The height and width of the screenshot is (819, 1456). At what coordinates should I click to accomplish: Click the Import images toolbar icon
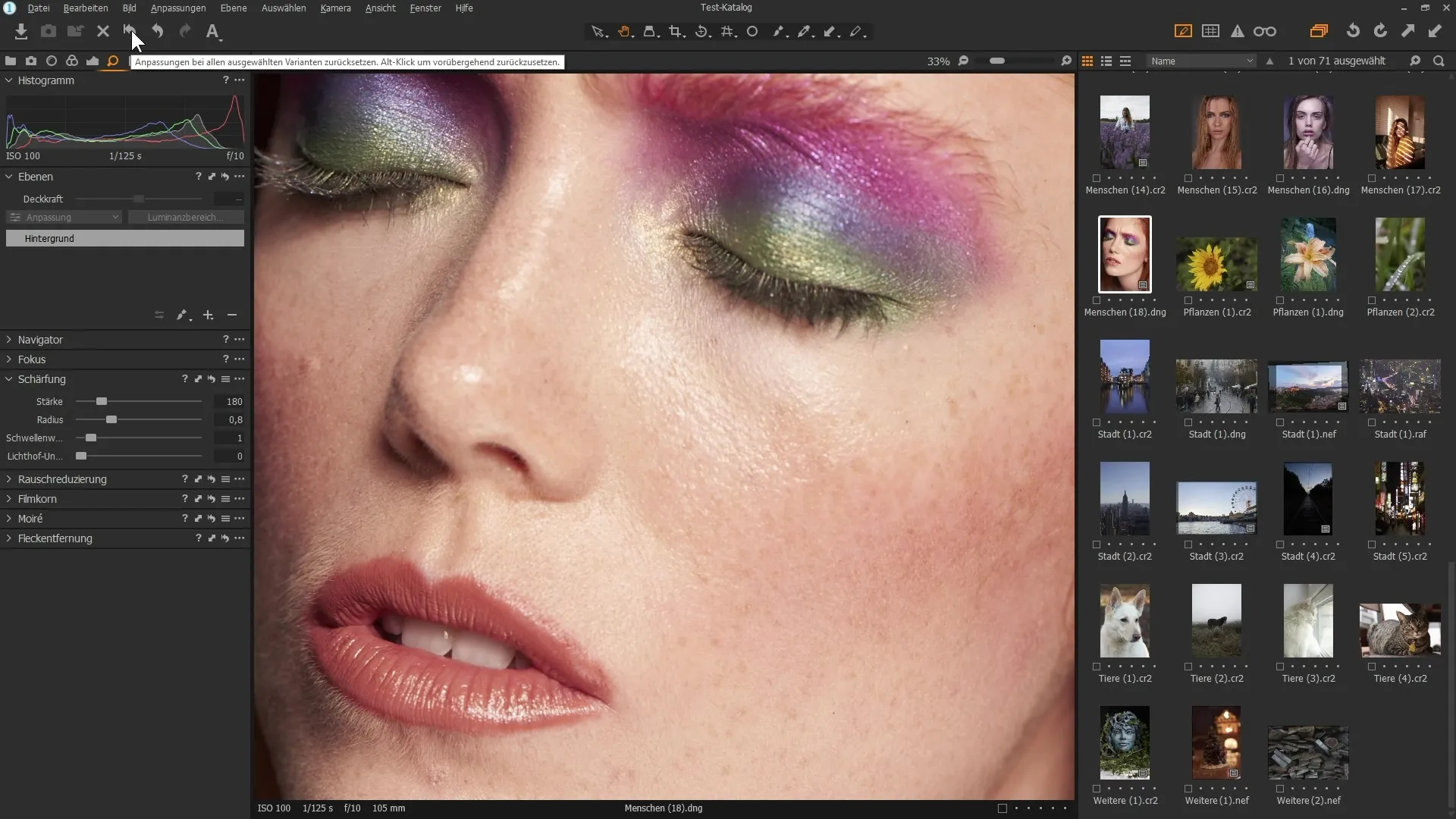point(21,31)
